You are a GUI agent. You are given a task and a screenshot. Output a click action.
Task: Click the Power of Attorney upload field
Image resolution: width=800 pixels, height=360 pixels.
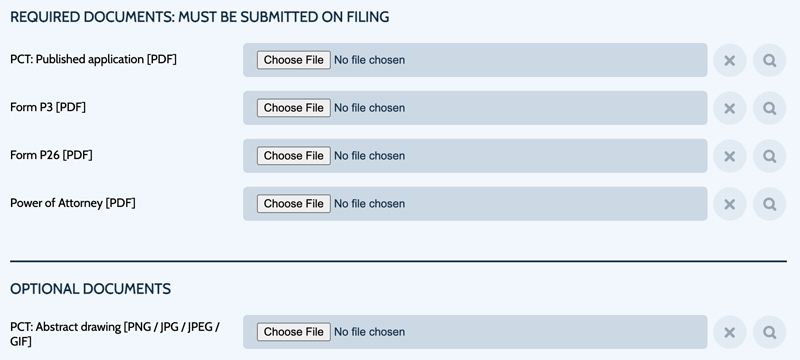[x=475, y=204]
